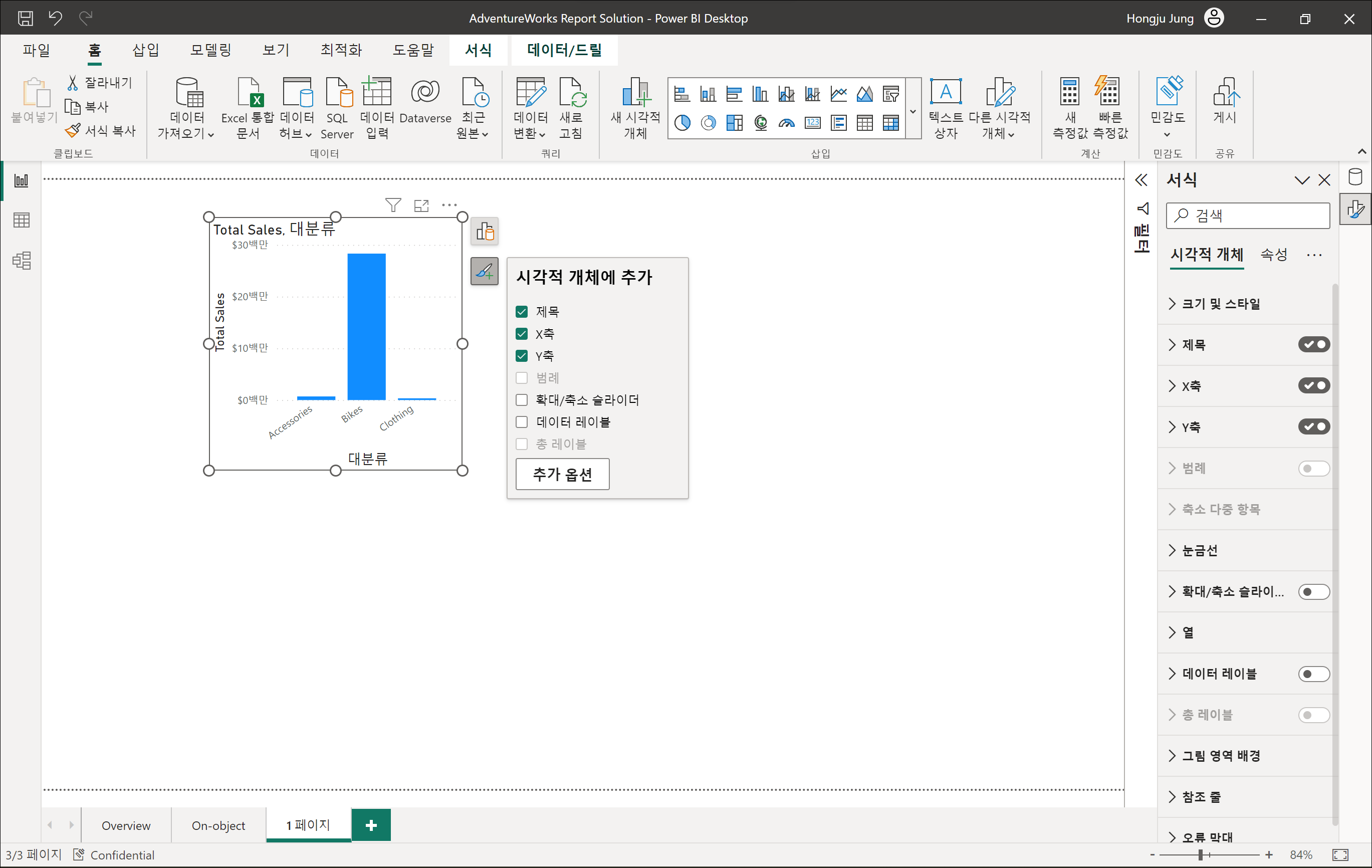Click the 추가 옵션 button
Screen dimensions: 1372x868
(x=562, y=474)
